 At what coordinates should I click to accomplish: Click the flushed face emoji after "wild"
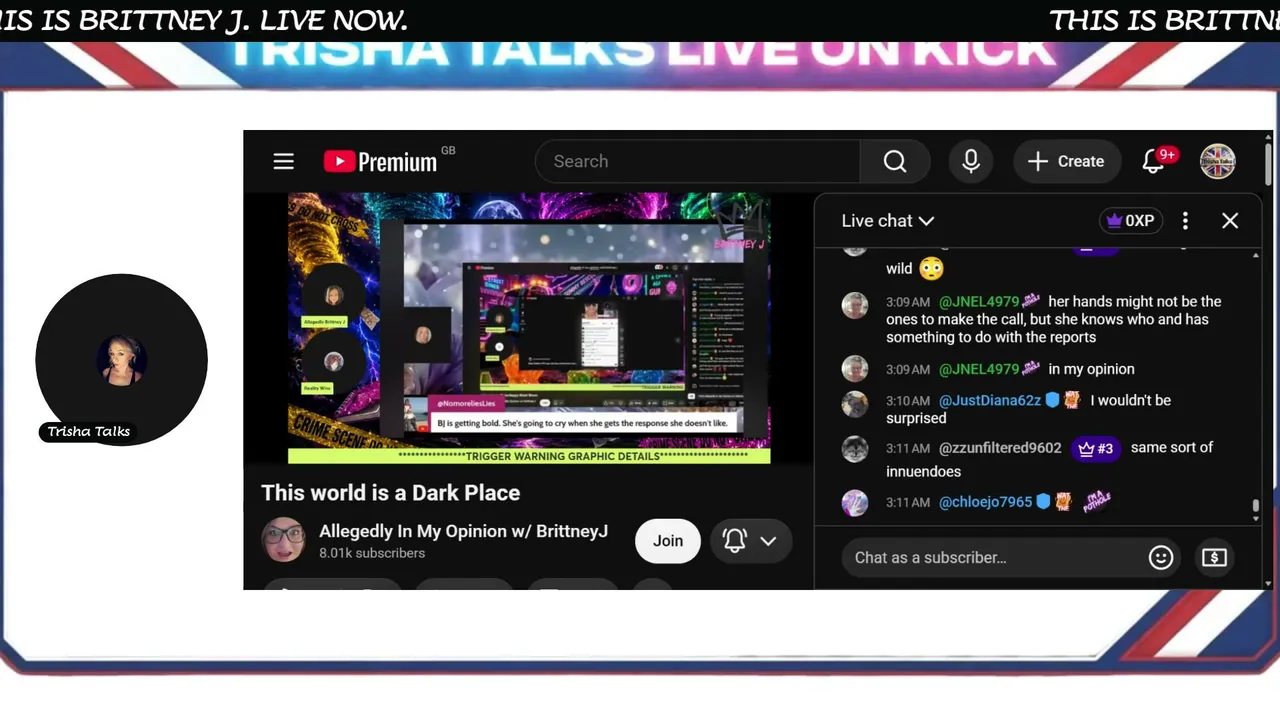[x=931, y=268]
